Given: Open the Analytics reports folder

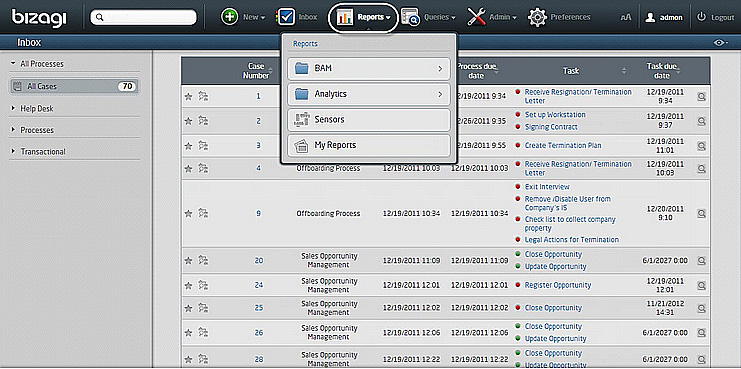Looking at the screenshot, I should point(369,94).
